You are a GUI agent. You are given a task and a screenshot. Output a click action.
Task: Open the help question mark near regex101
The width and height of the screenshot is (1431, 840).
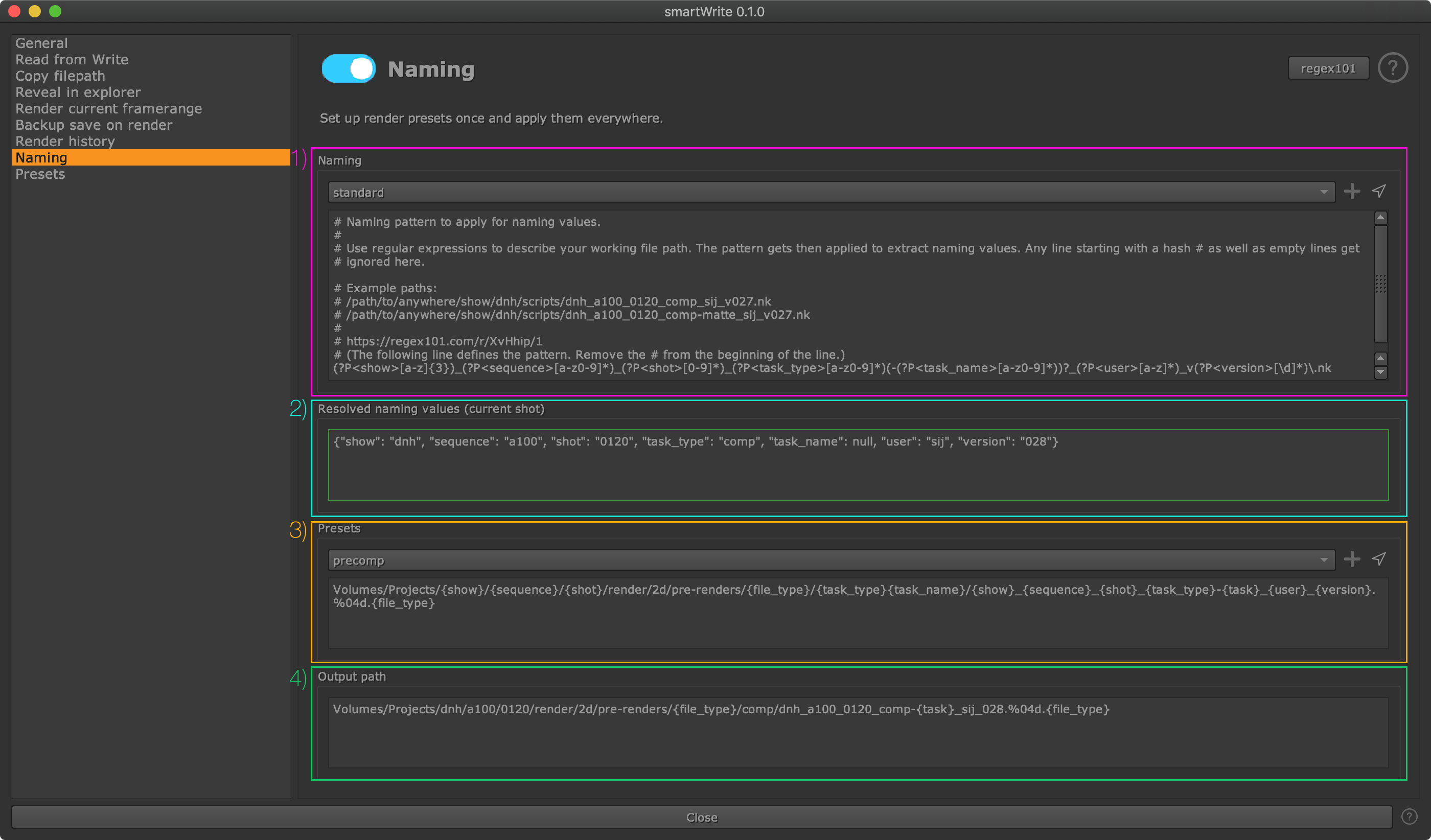tap(1392, 68)
